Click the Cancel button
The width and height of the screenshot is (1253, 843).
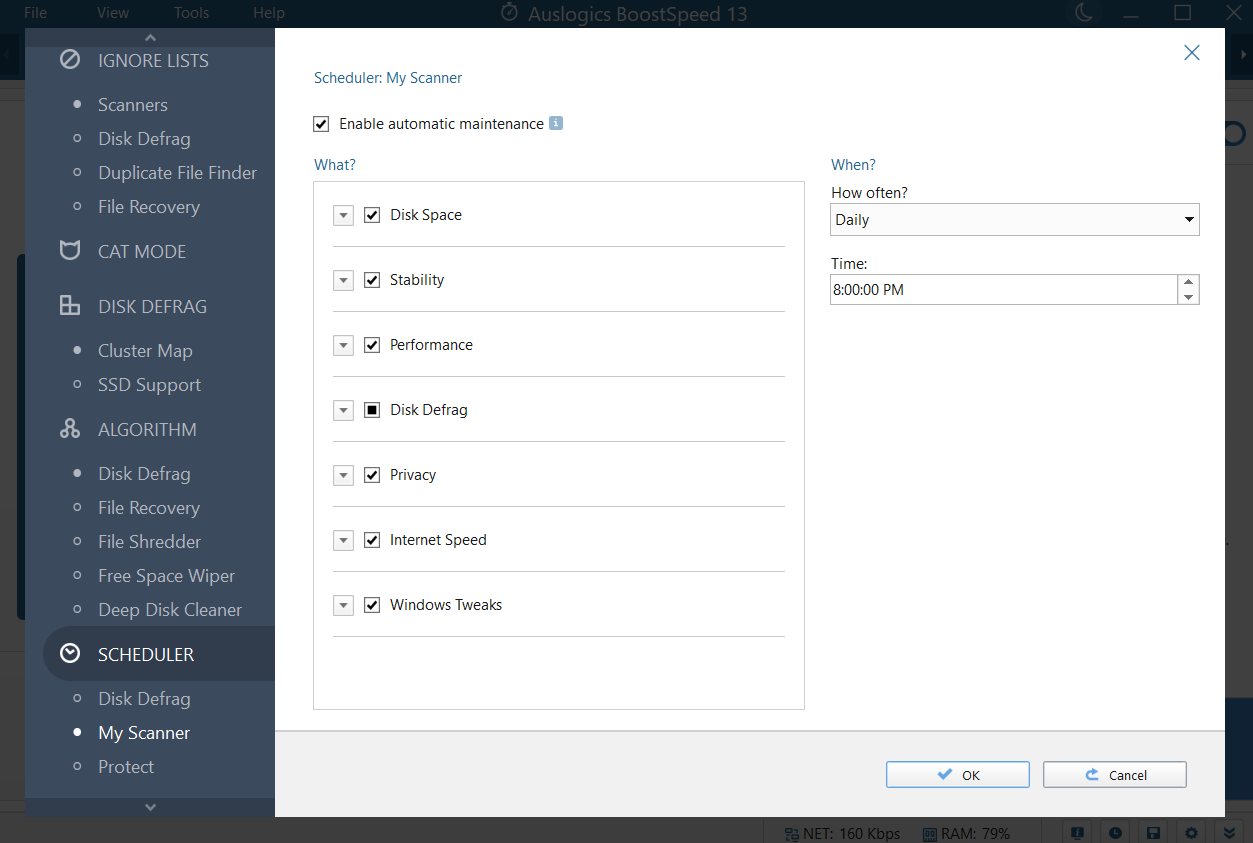(1115, 775)
